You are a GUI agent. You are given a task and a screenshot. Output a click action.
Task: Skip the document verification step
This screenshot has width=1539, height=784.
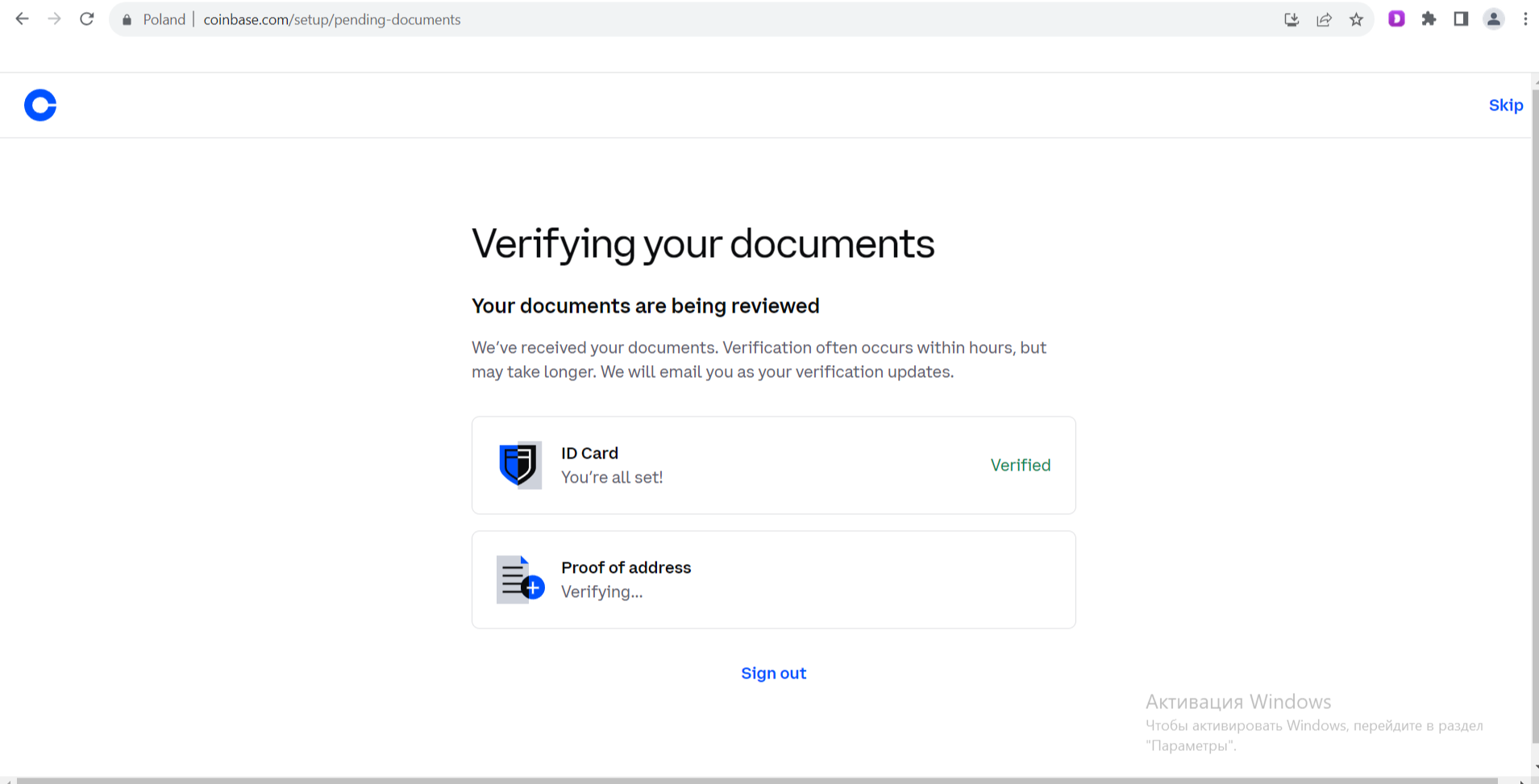(1505, 106)
